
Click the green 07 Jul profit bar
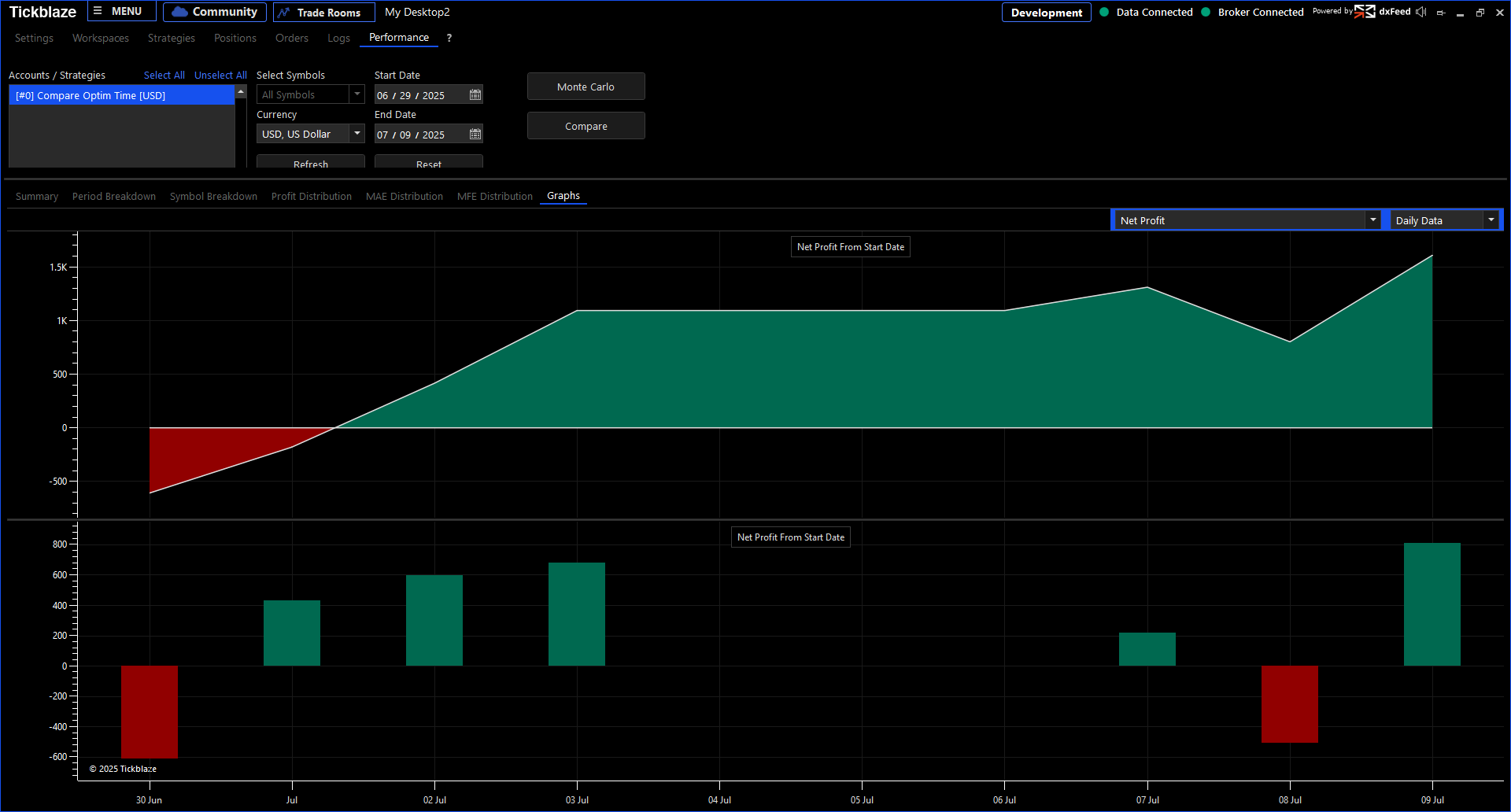(1147, 649)
